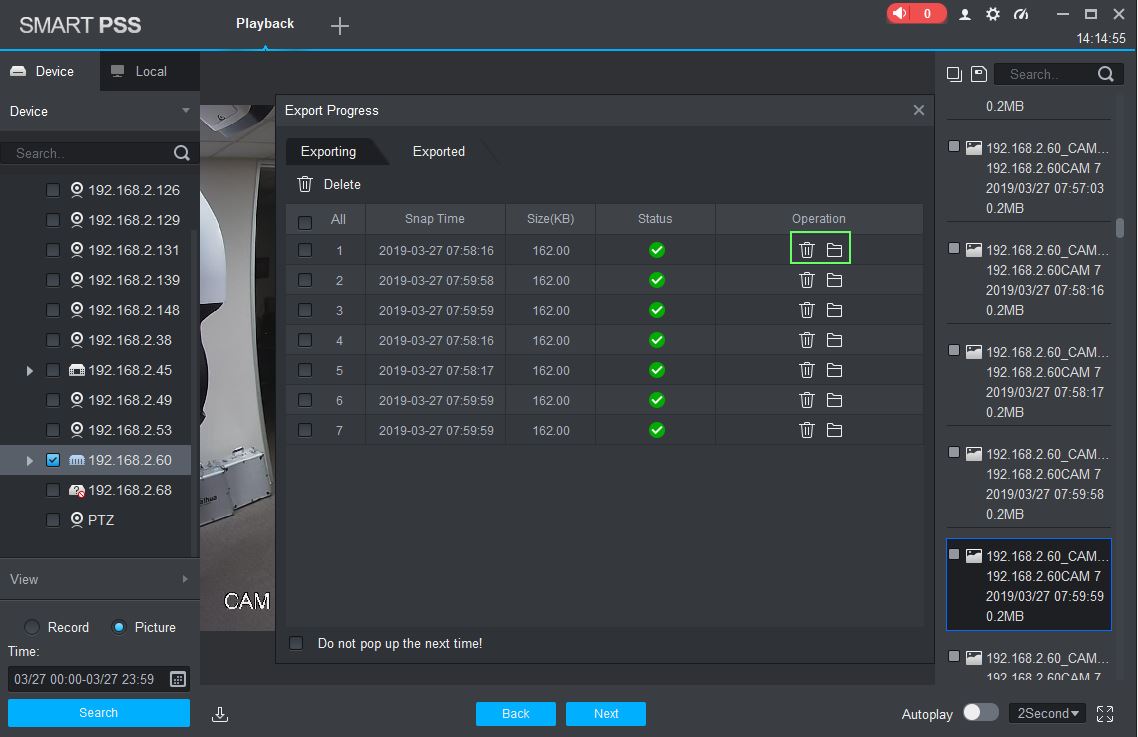Expand the 192.168.2.45 device node
The width and height of the screenshot is (1138, 737).
[x=30, y=371]
